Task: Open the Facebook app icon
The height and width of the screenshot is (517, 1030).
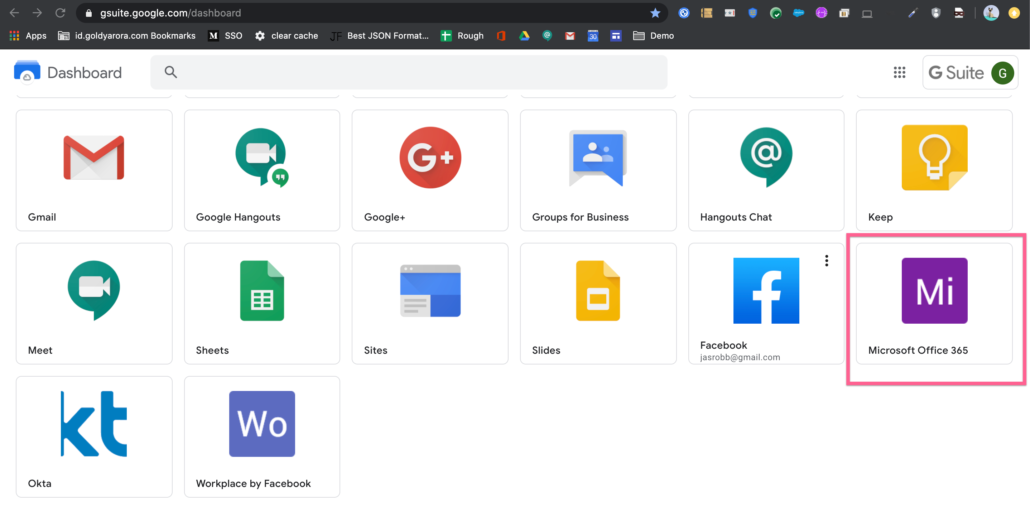Action: coord(766,290)
